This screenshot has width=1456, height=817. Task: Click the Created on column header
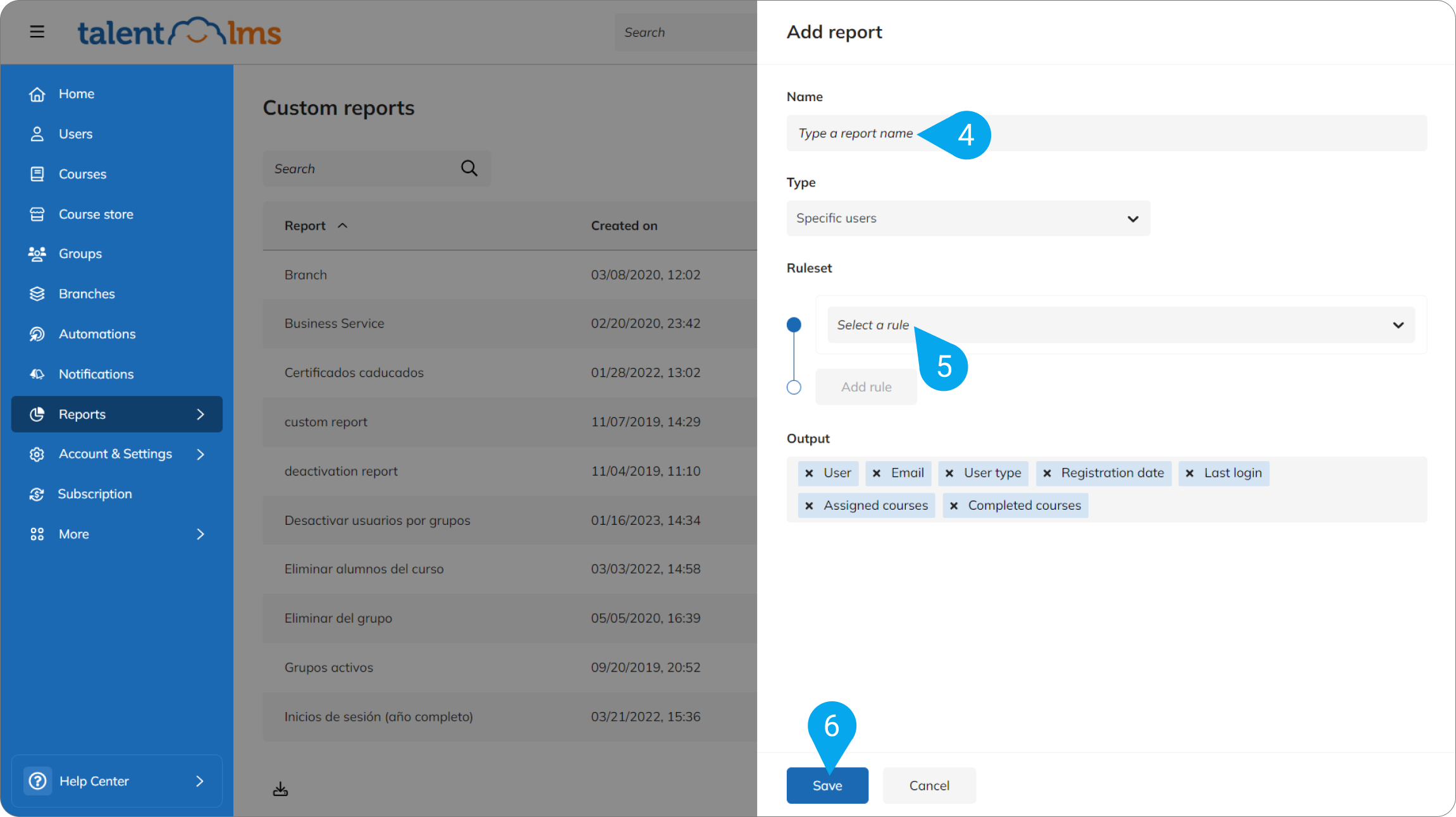[x=624, y=226]
